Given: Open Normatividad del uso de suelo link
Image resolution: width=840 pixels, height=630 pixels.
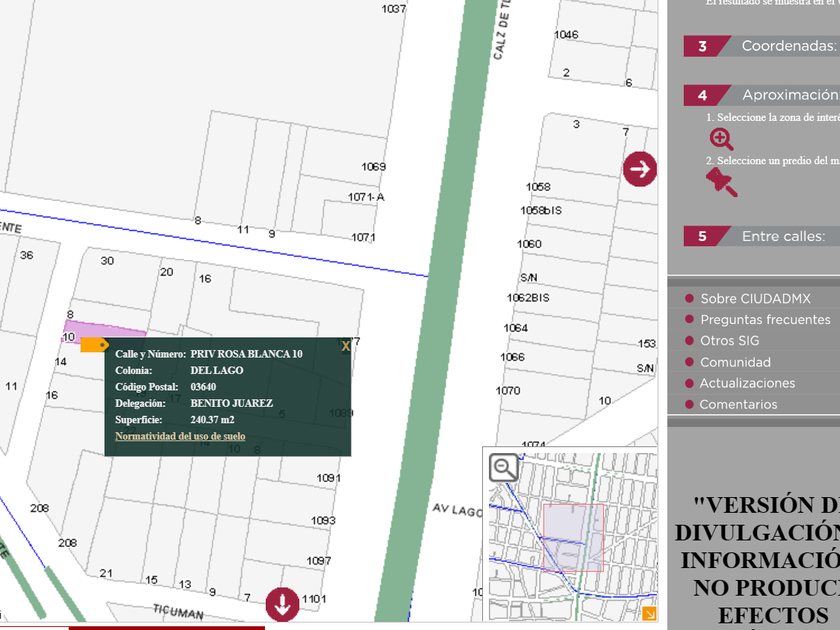Looking at the screenshot, I should coord(180,436).
